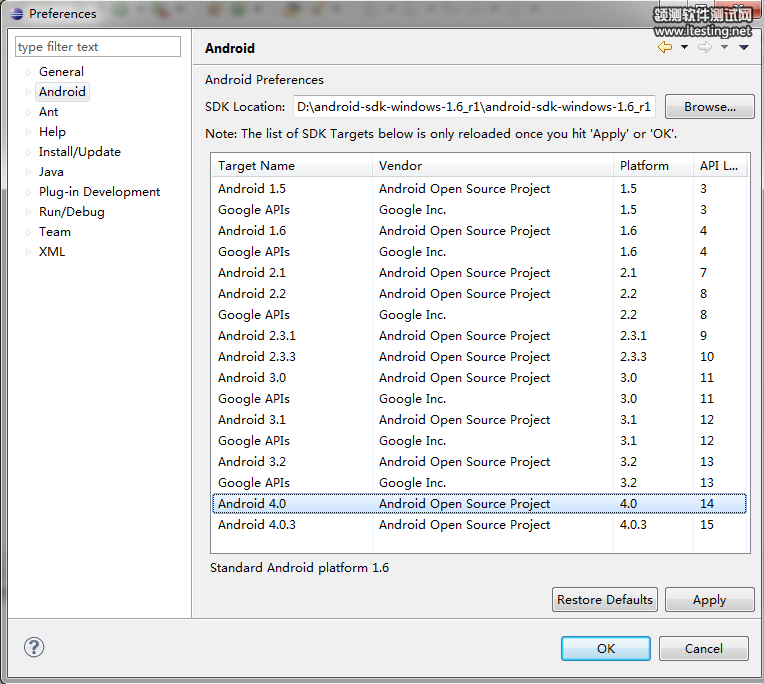The image size is (764, 684).
Task: Expand the Java tree node
Action: 28,172
